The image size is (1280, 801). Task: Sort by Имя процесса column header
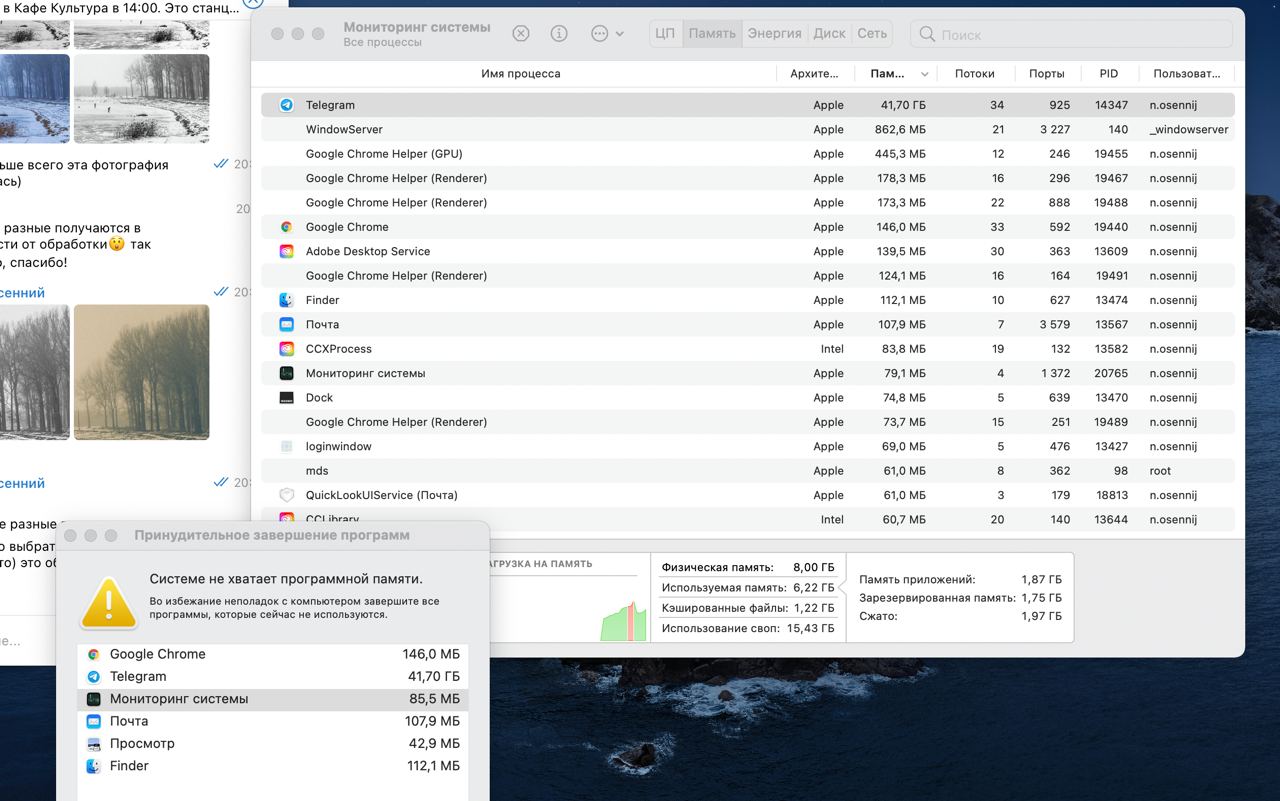[x=520, y=73]
